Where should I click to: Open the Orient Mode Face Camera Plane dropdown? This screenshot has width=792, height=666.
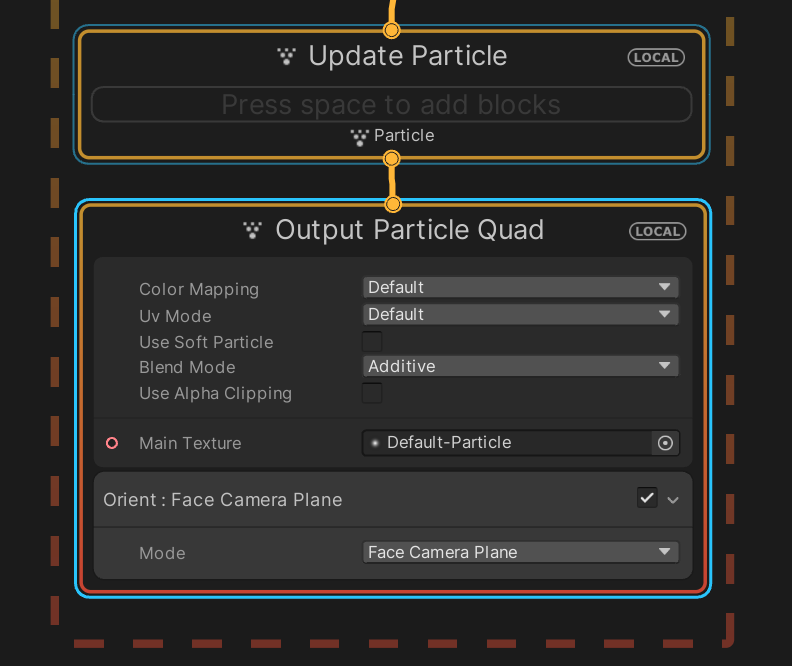tap(520, 552)
